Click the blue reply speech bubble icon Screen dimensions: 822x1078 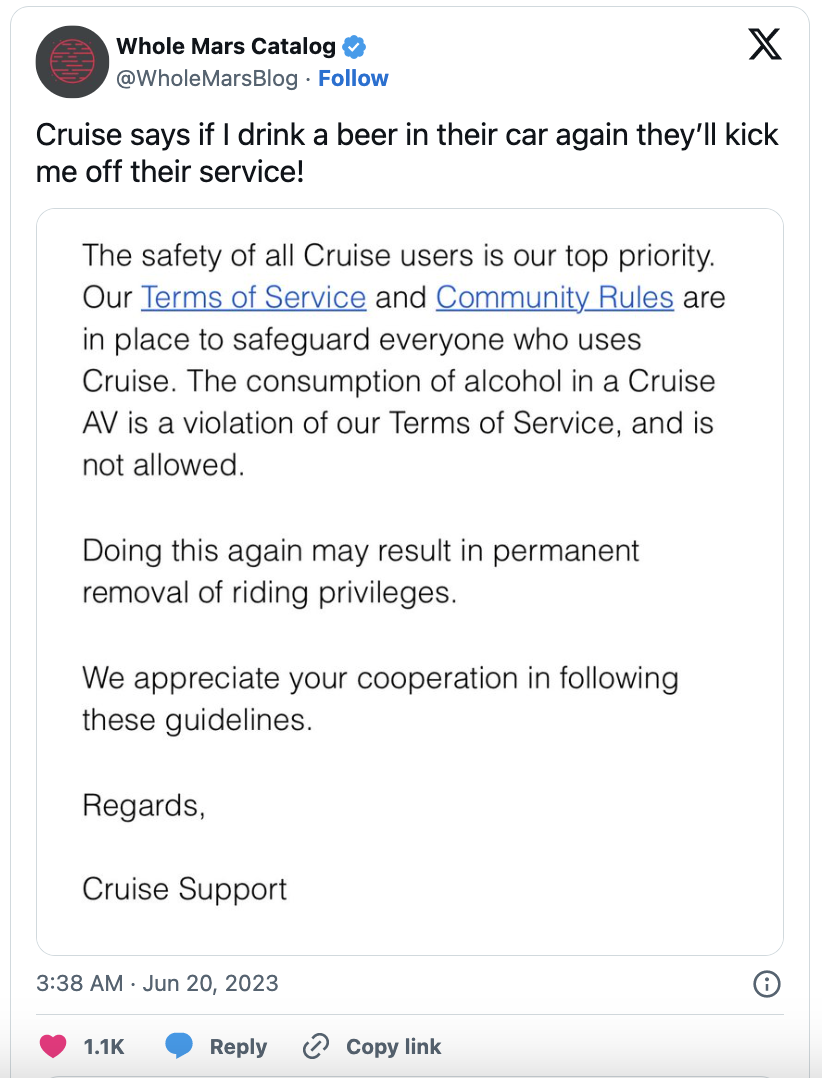click(179, 1046)
